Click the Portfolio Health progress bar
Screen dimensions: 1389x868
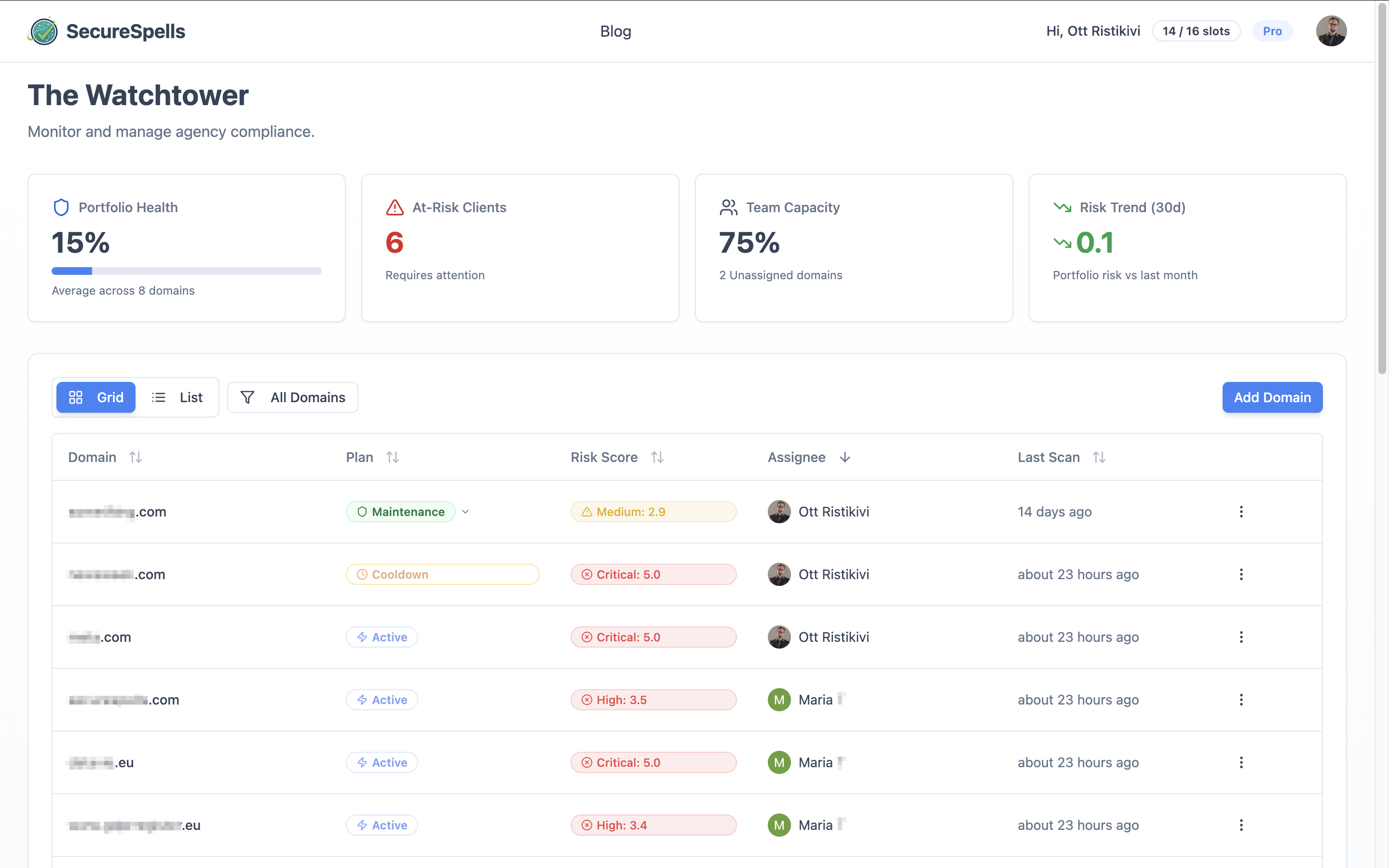click(x=186, y=271)
